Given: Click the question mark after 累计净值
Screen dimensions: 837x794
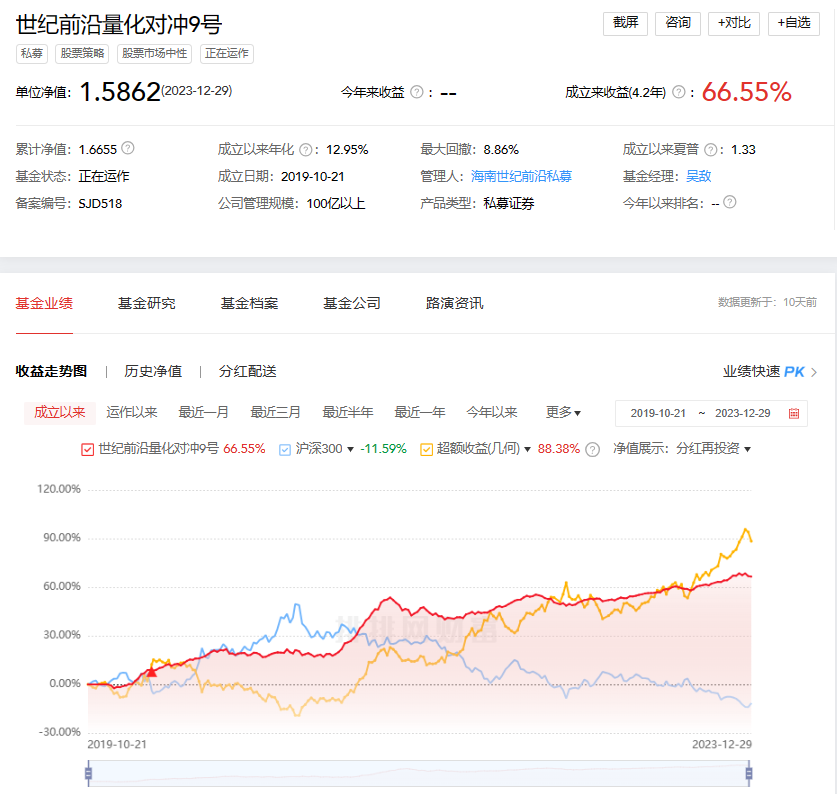Looking at the screenshot, I should (128, 148).
